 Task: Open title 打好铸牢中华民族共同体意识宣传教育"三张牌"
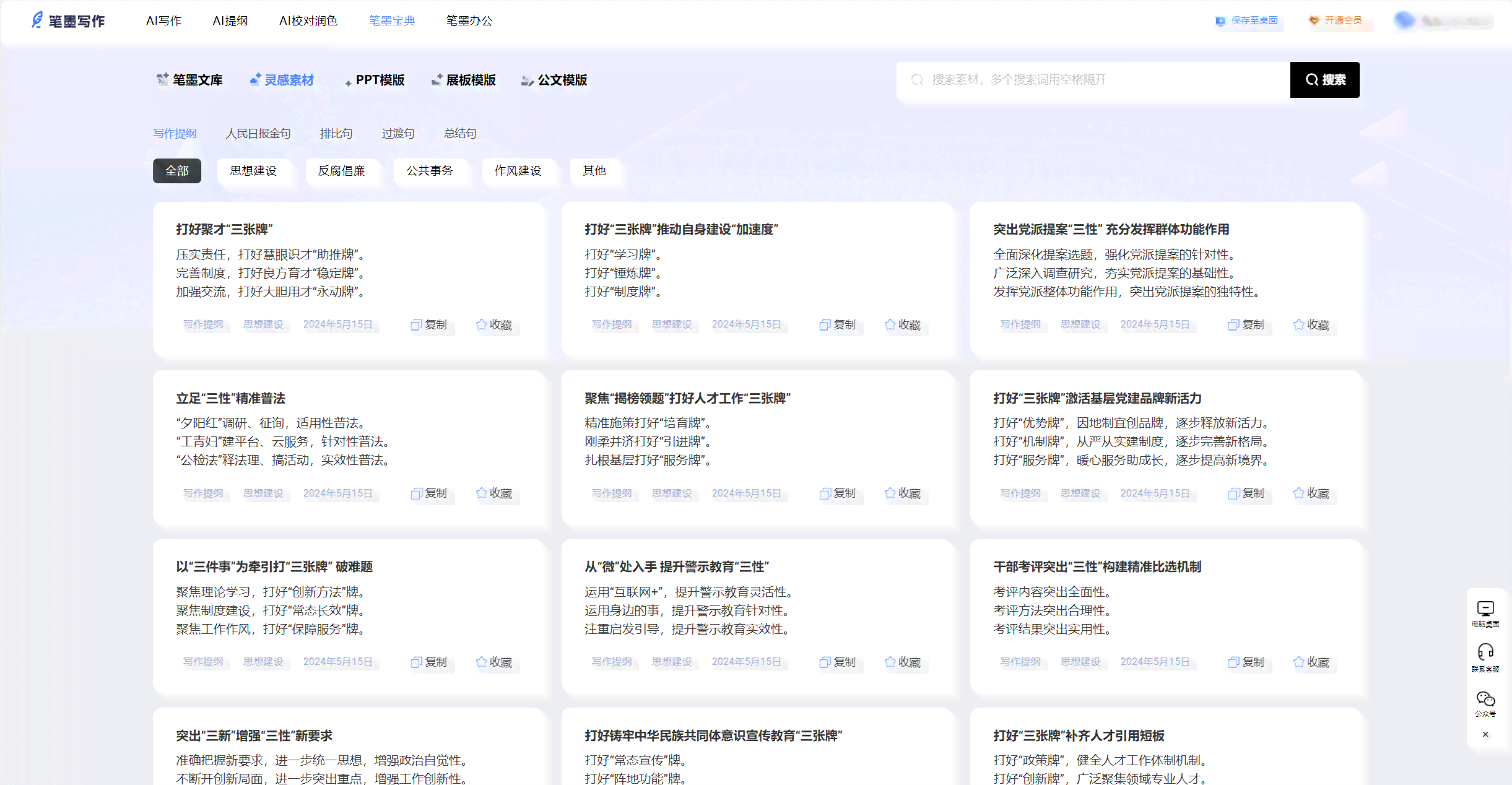tap(713, 735)
